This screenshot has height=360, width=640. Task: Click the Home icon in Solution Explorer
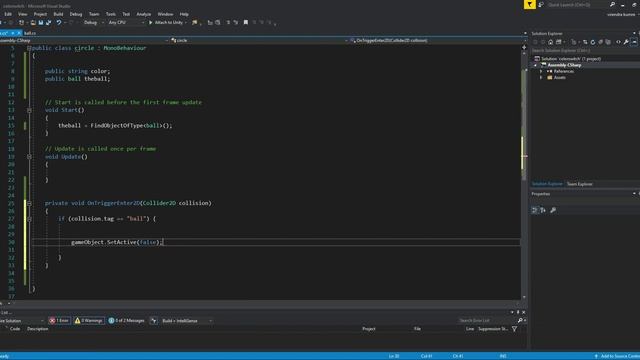(x=551, y=42)
